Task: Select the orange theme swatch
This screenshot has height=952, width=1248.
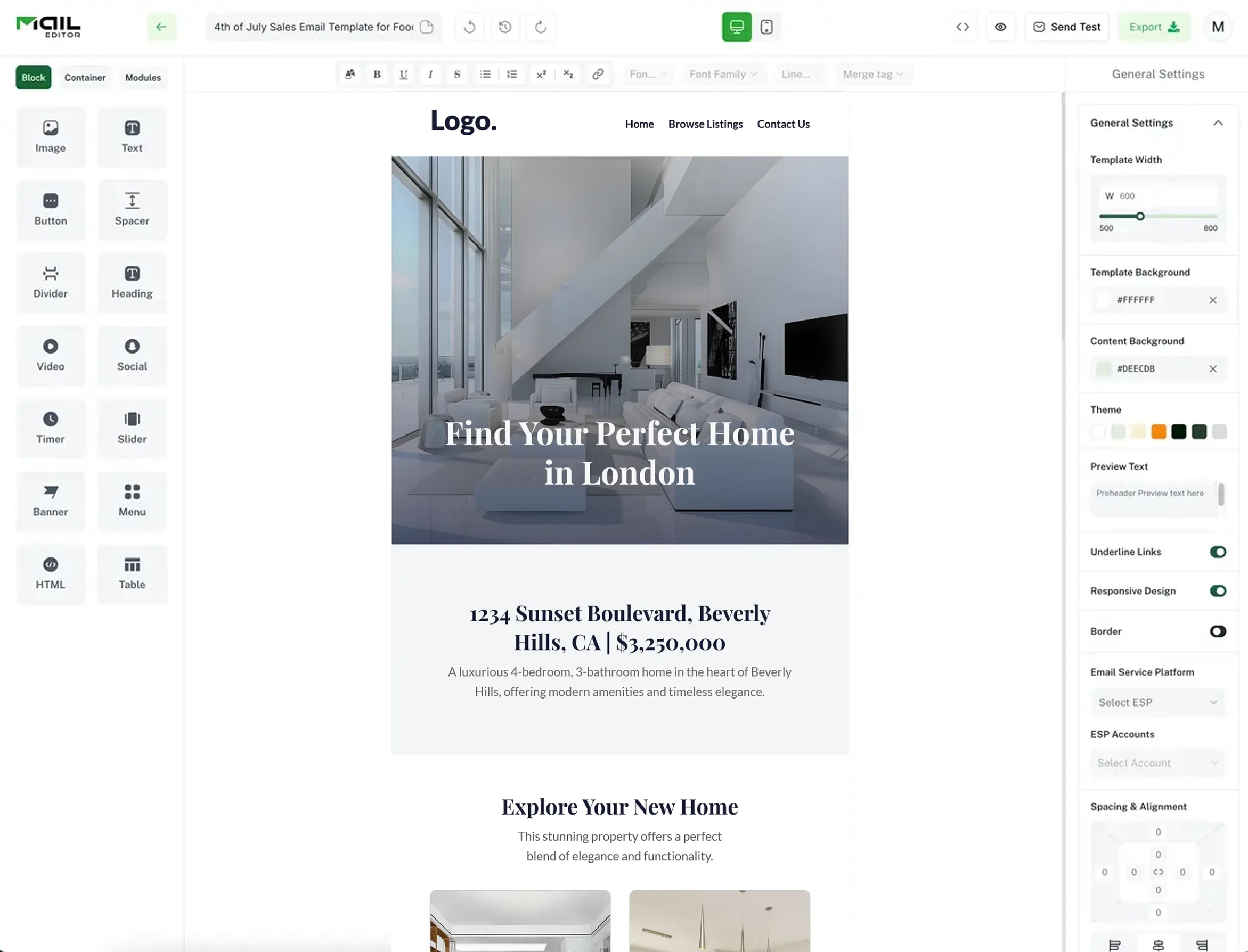Action: pyautogui.click(x=1159, y=432)
